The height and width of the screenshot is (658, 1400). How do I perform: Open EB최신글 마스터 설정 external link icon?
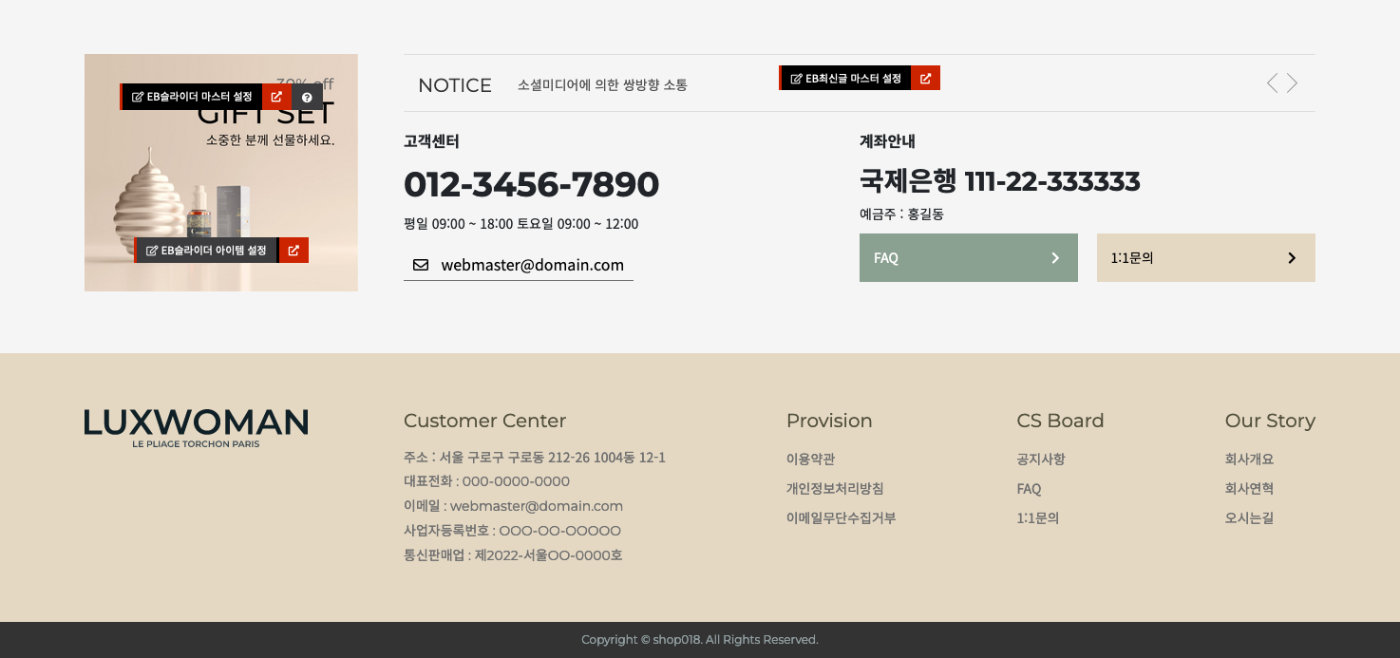925,78
